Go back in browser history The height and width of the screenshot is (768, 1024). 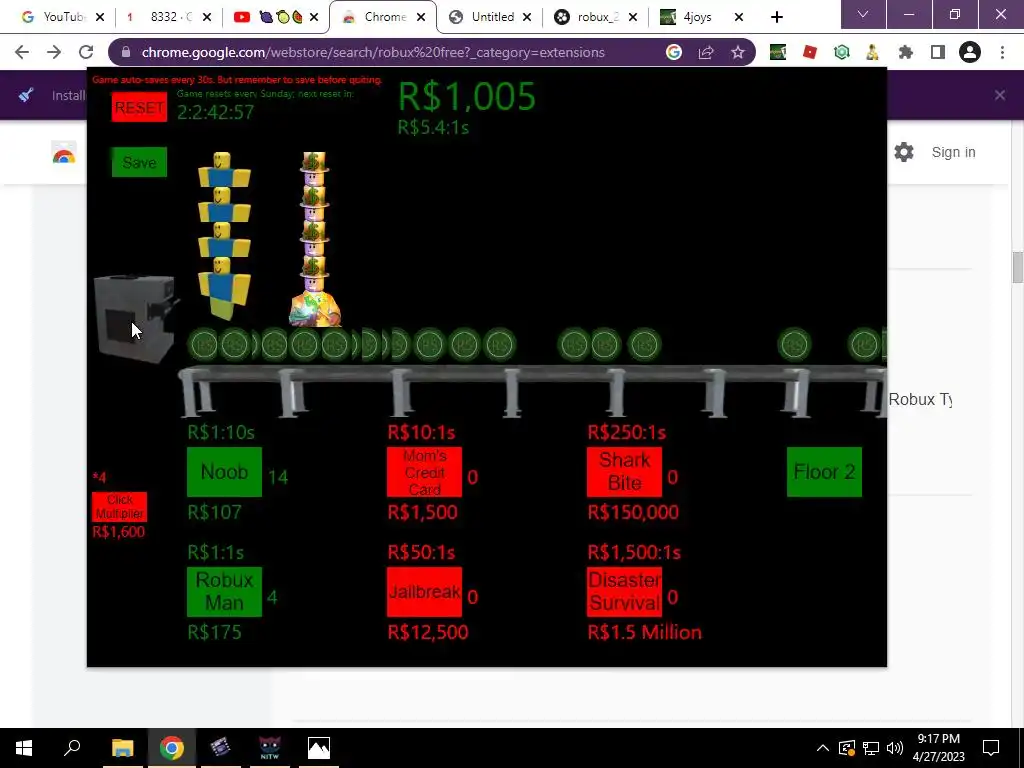pyautogui.click(x=22, y=52)
